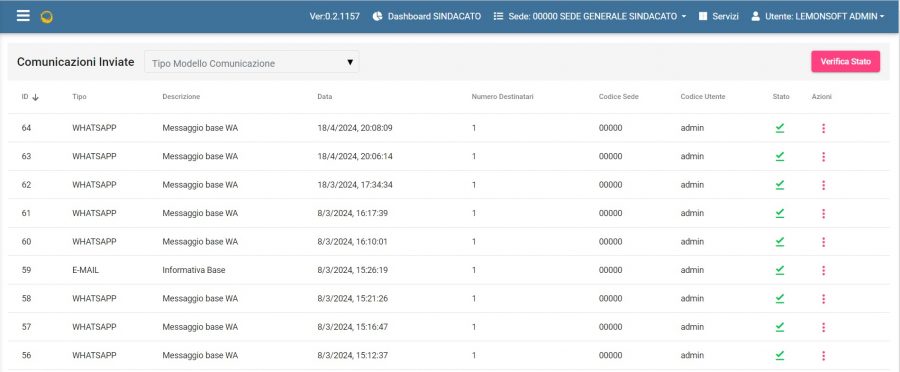Viewport: 900px width, 372px height.
Task: Open the actions menu for row 56
Action: tap(823, 356)
